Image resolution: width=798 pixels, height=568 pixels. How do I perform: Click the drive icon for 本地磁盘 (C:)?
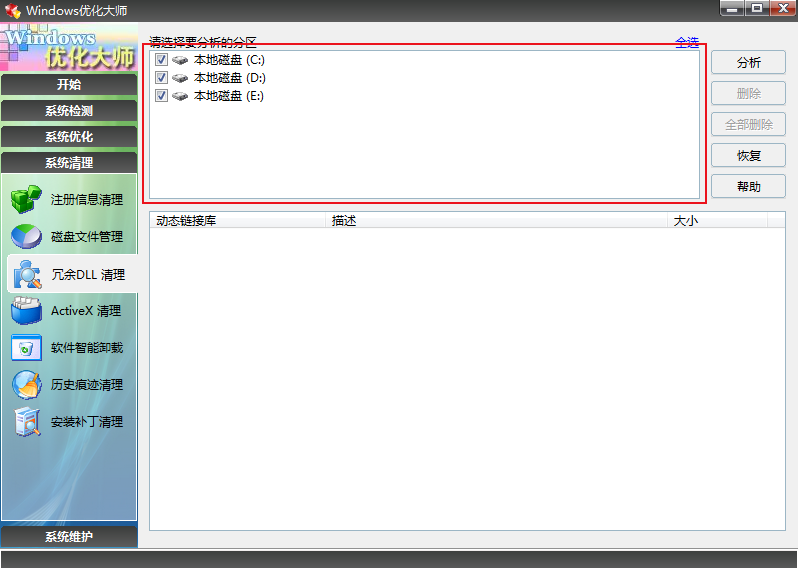pyautogui.click(x=180, y=60)
